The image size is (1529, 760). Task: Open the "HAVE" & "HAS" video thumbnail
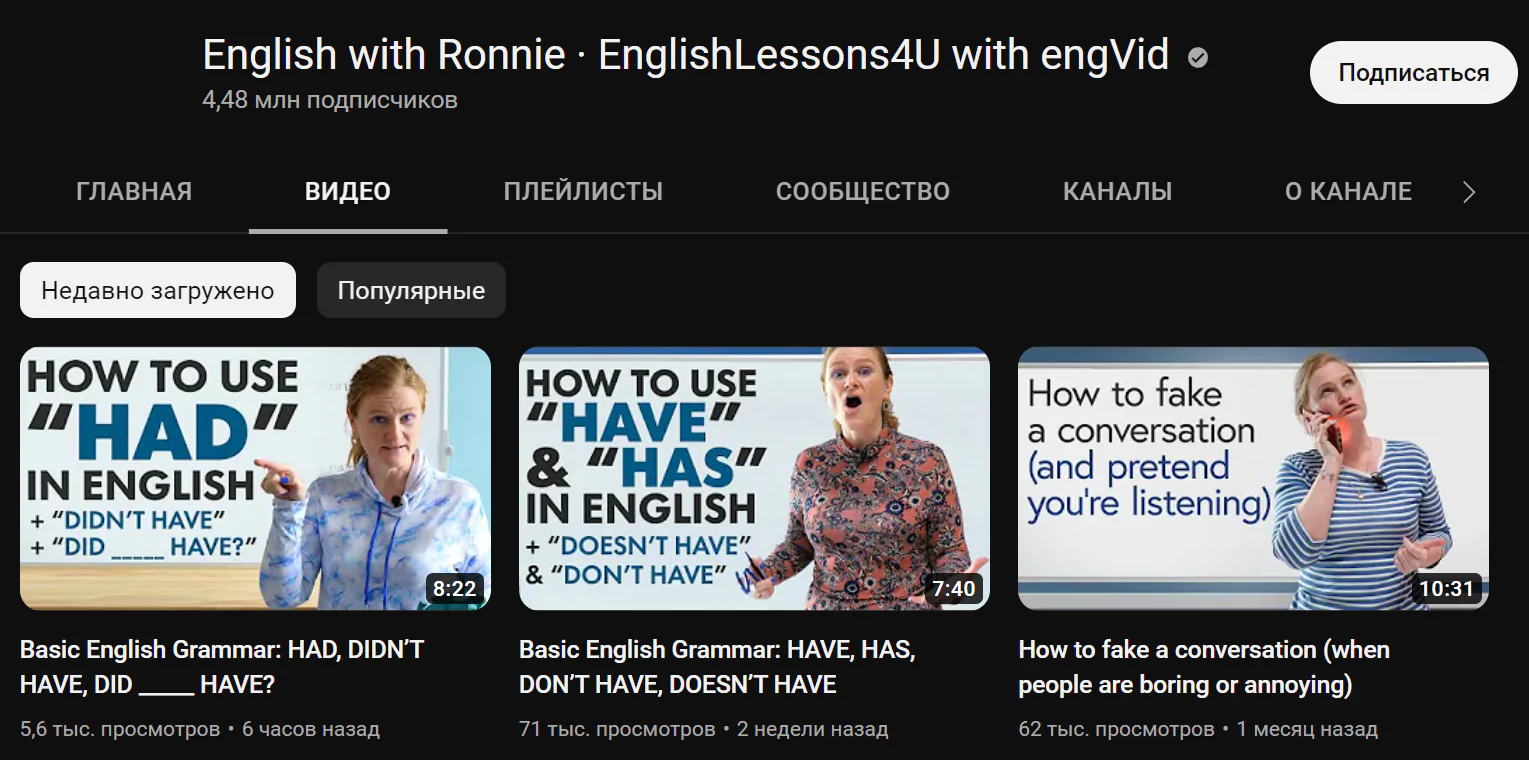pos(754,478)
